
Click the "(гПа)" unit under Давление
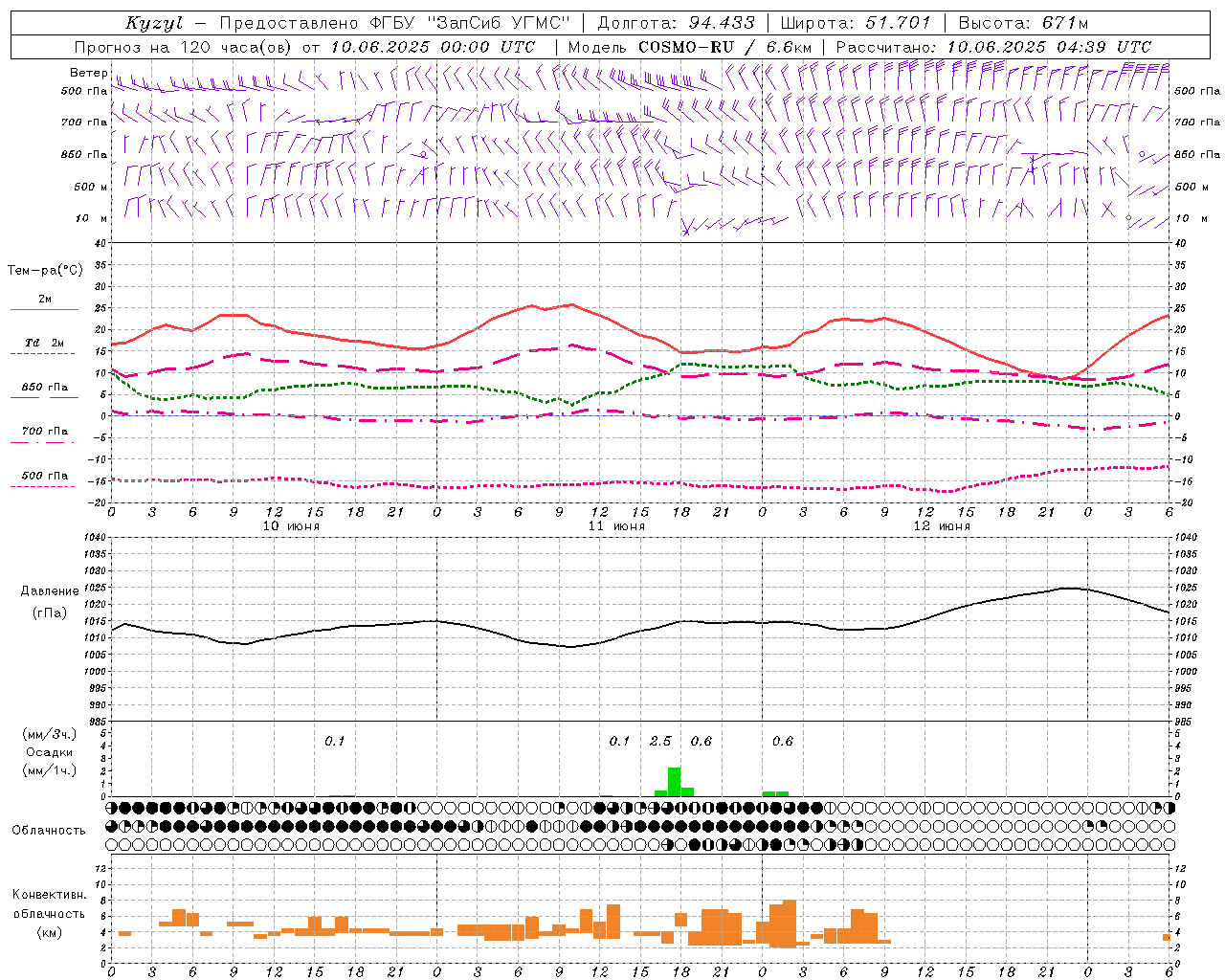point(50,612)
